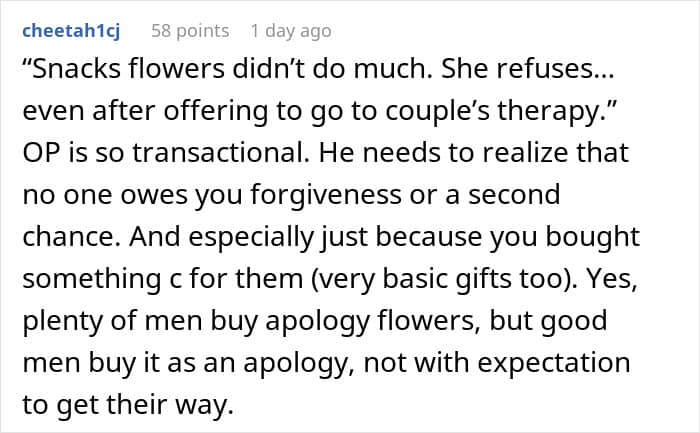Open the '1 day ago' timestamp permalink
This screenshot has width=700, height=433.
point(291,31)
